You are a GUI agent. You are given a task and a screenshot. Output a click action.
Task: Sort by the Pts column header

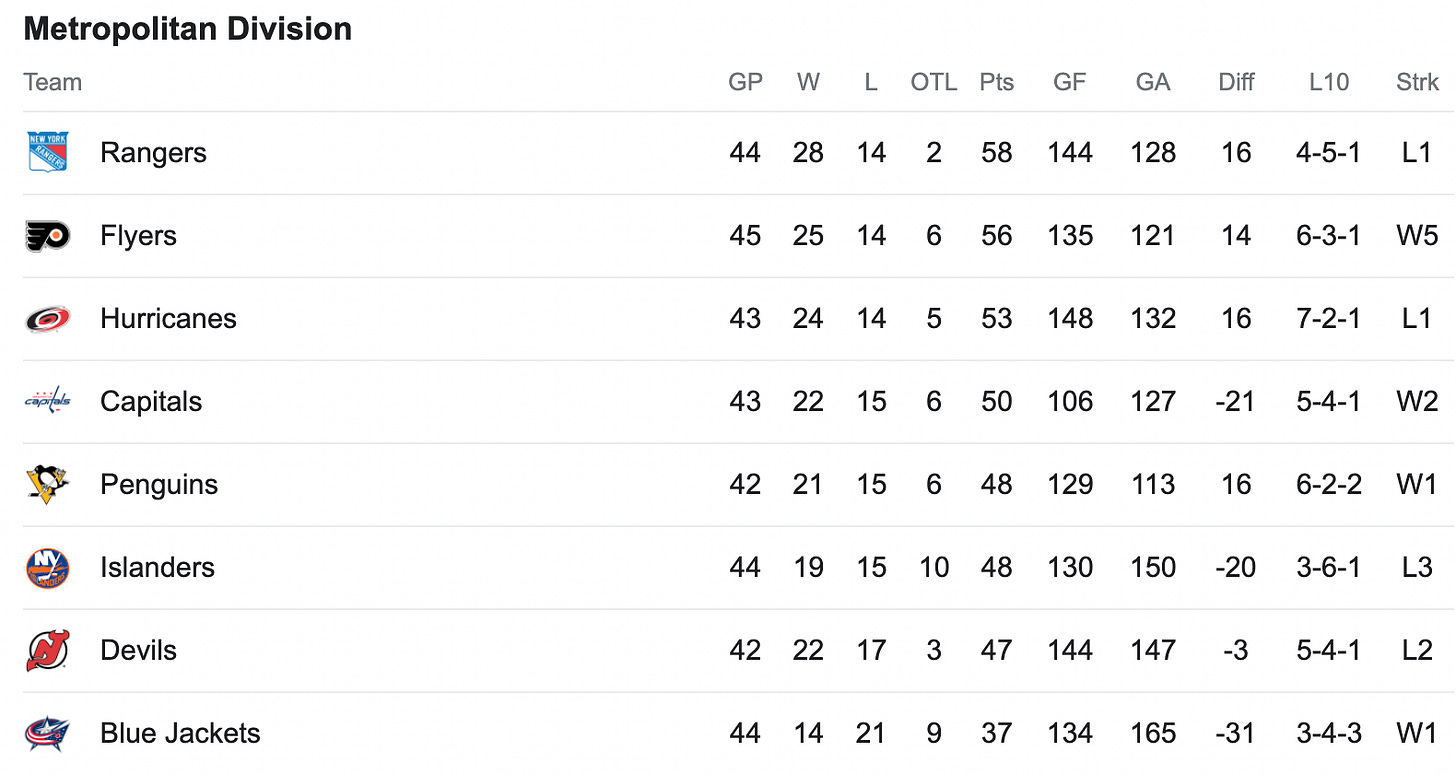tap(996, 82)
